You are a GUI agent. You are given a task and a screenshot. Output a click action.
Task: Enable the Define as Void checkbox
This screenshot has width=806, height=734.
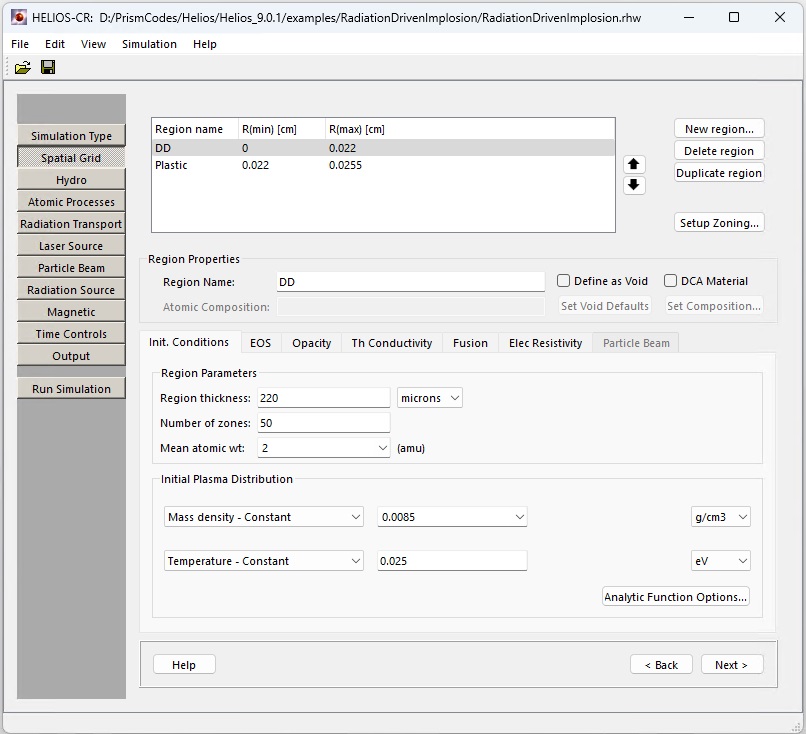(x=564, y=281)
